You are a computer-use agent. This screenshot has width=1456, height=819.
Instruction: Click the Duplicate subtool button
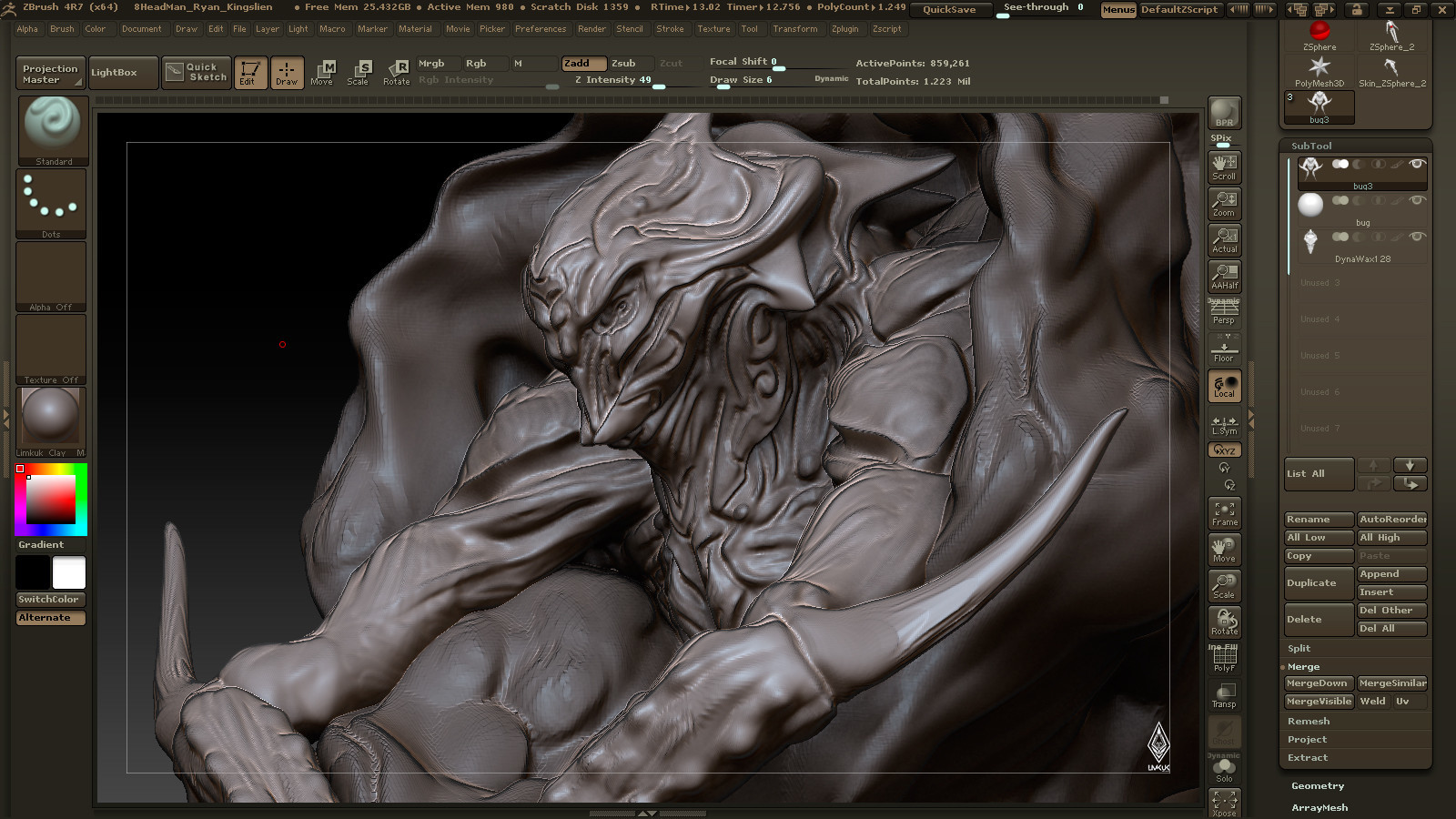1318,583
